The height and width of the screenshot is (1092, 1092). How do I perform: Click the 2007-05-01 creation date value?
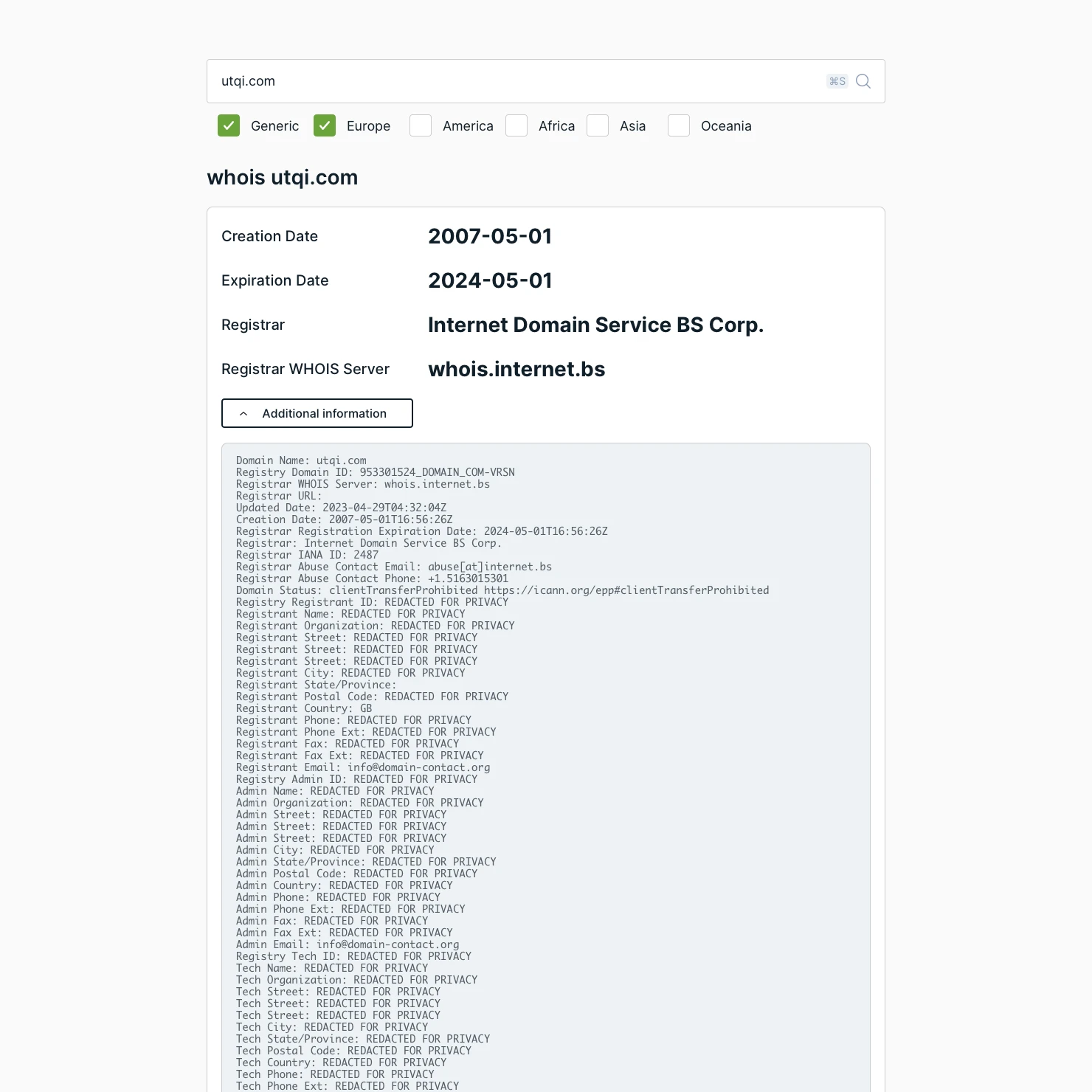[x=490, y=236]
